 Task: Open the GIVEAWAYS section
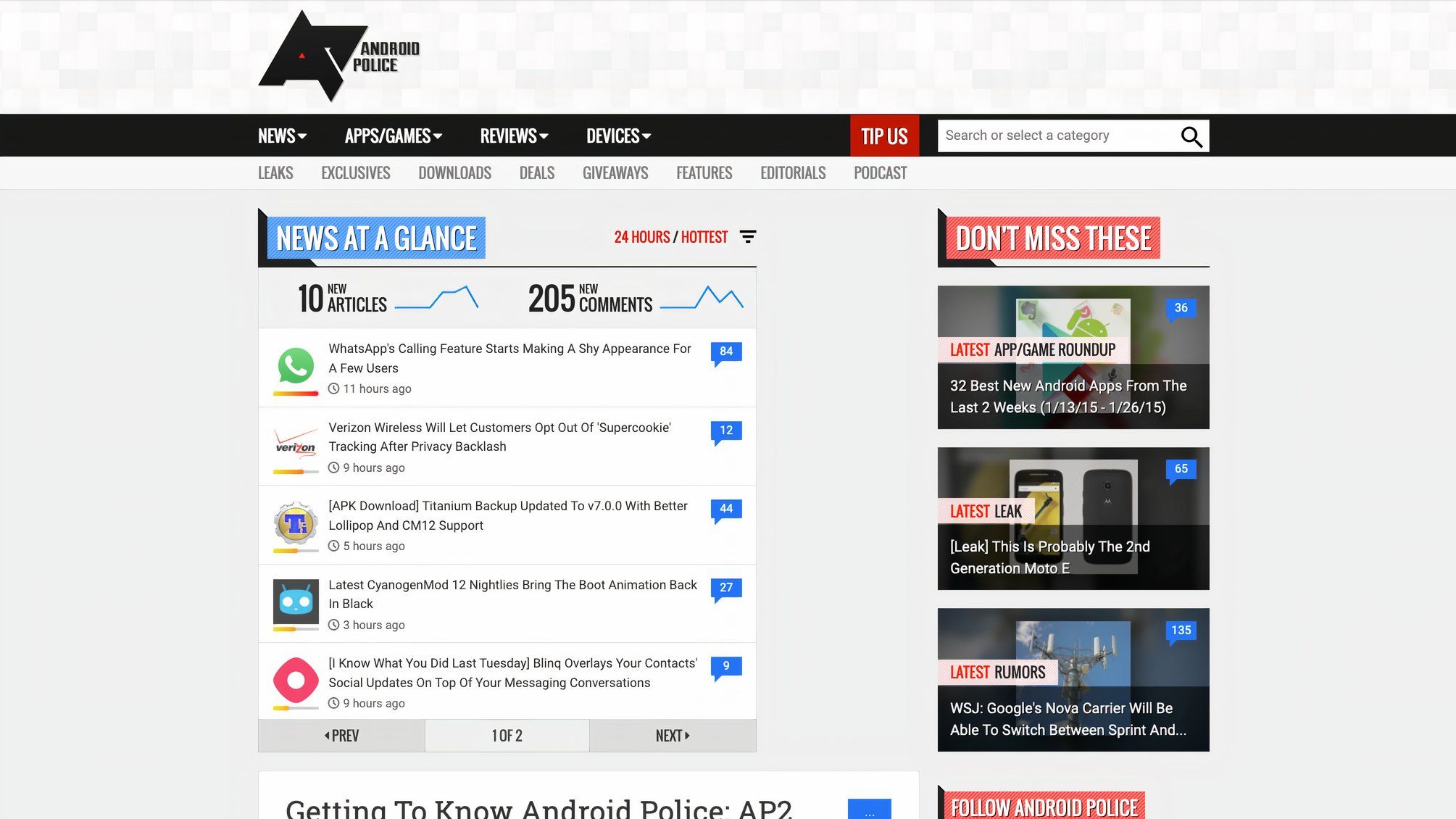pos(615,172)
